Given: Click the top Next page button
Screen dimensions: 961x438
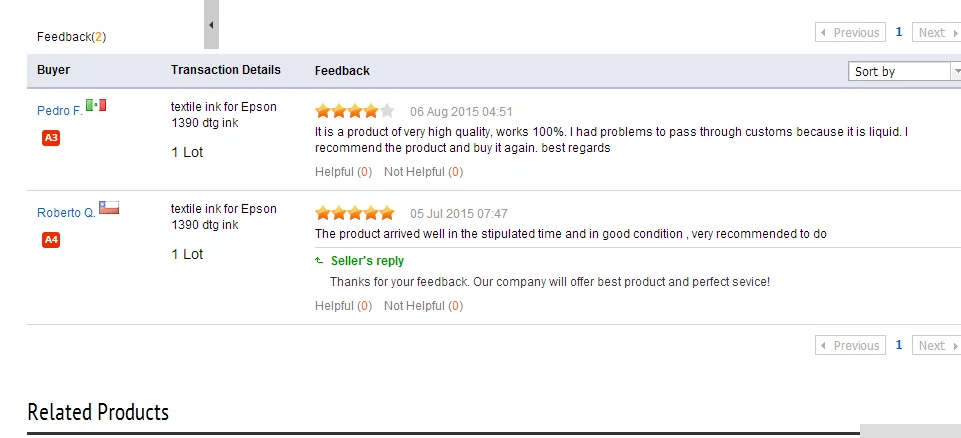Looking at the screenshot, I should click(x=936, y=32).
